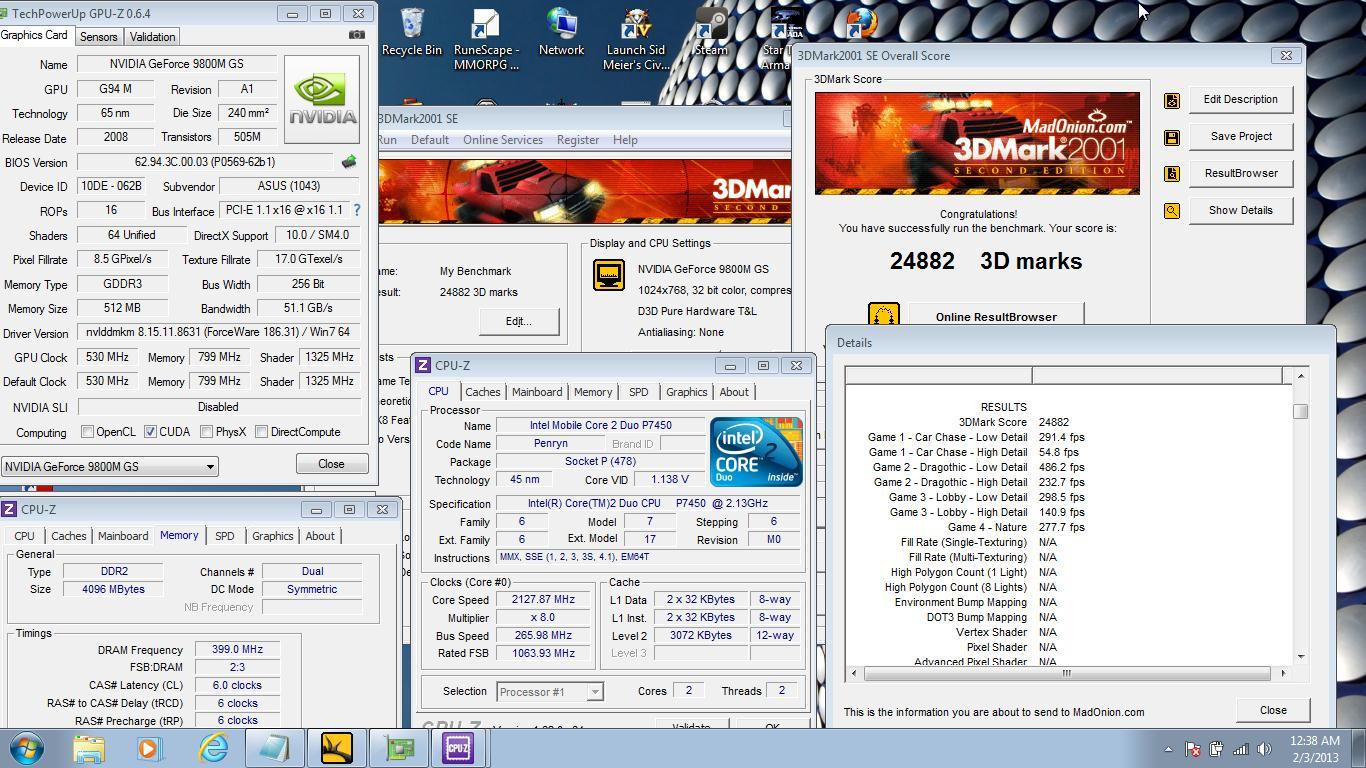
Task: Click the Show Details magnifier icon
Action: 1172,211
